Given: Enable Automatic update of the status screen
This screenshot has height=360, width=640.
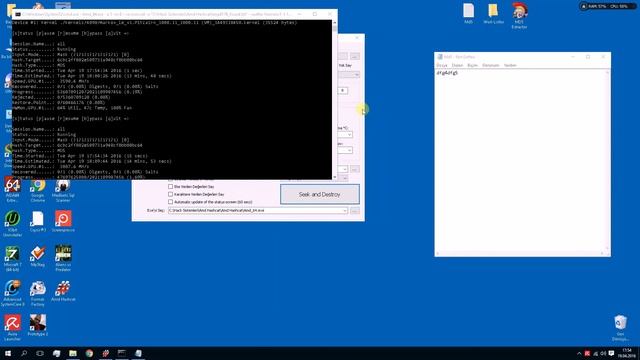Looking at the screenshot, I should tap(171, 202).
